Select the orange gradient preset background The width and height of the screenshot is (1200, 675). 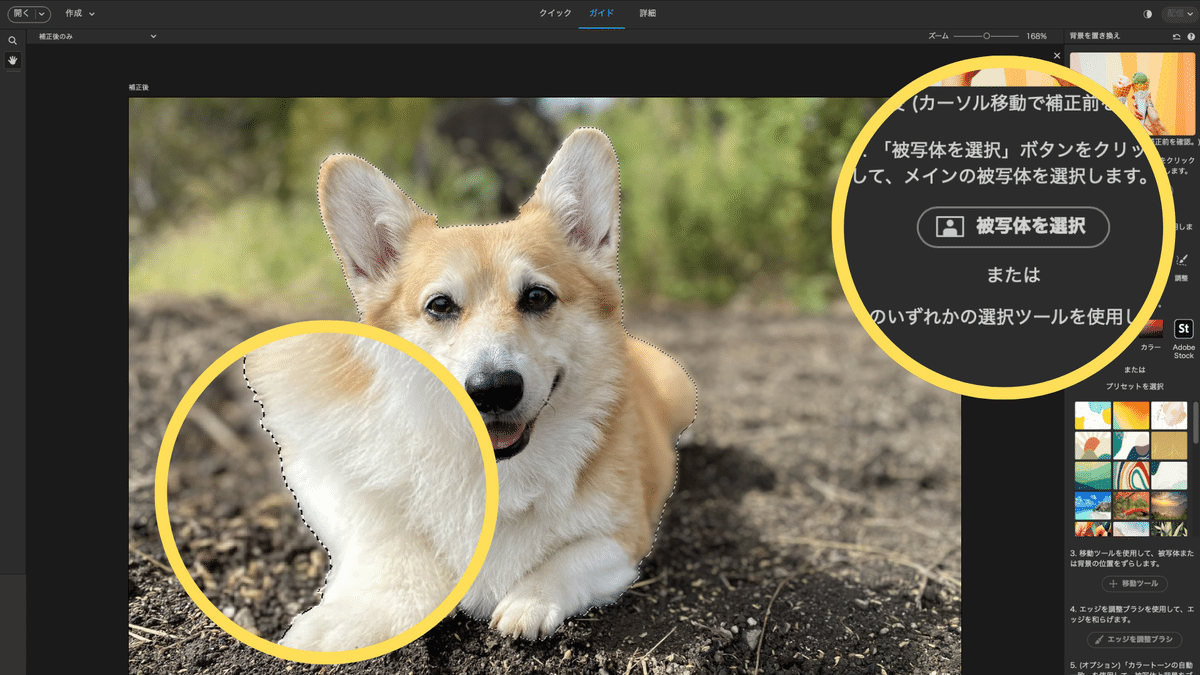click(x=1130, y=415)
